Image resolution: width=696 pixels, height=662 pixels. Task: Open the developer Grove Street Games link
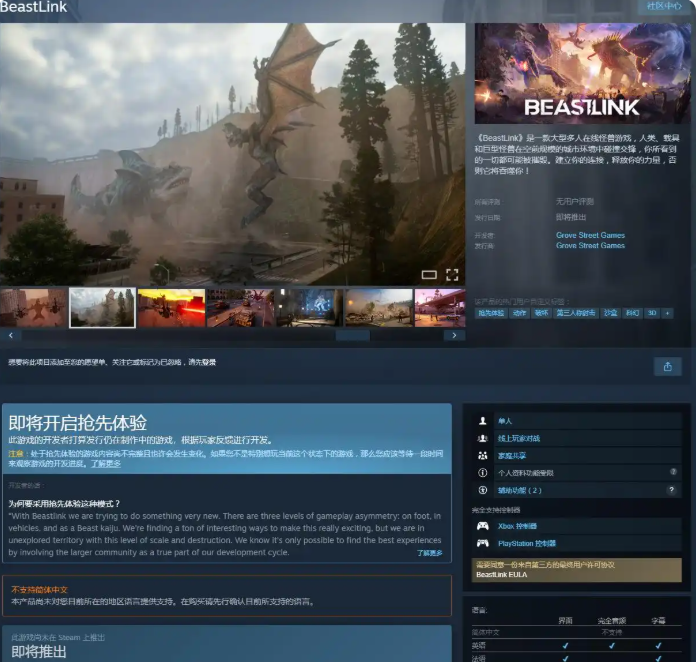(590, 235)
